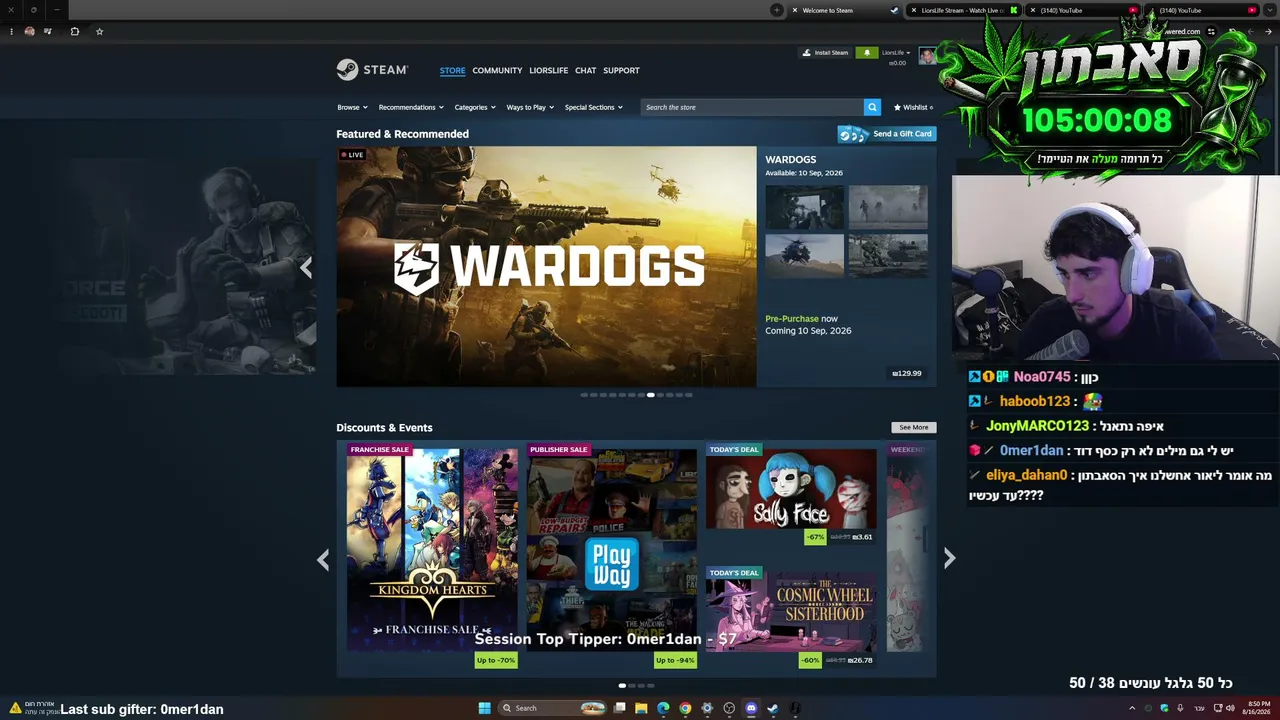Viewport: 1280px width, 720px height.
Task: Click in the Search the store field
Action: [752, 107]
